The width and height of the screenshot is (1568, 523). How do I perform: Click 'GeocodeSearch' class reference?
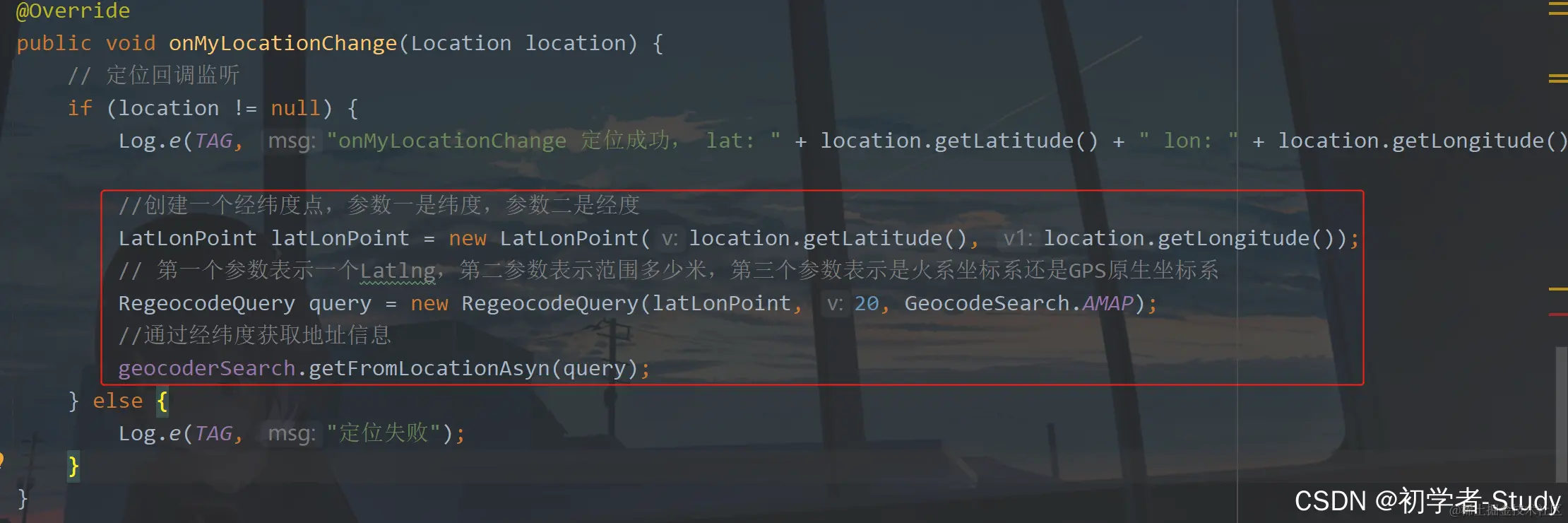tap(987, 303)
